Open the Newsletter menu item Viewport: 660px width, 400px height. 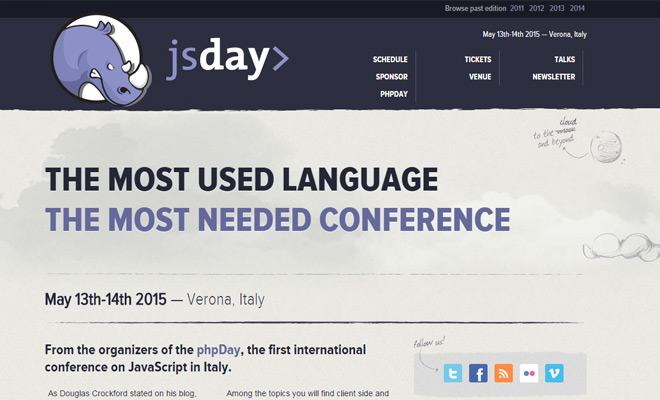click(x=554, y=77)
